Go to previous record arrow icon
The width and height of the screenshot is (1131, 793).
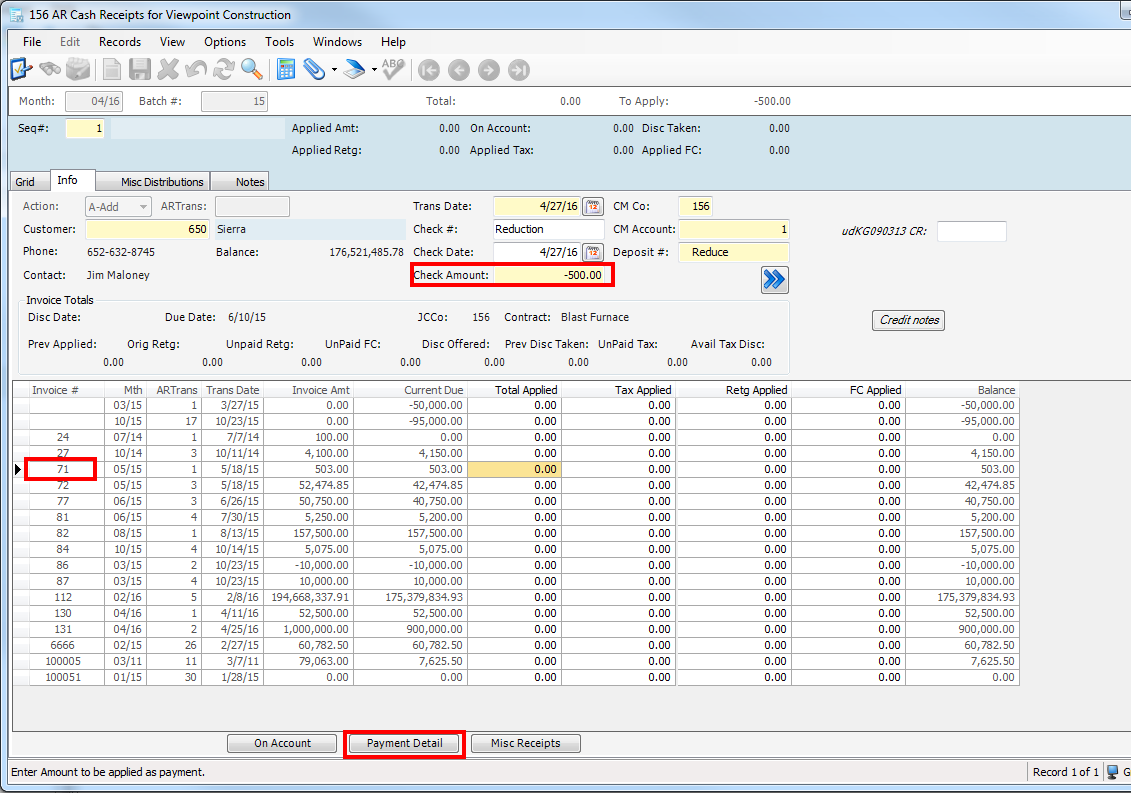(x=459, y=70)
